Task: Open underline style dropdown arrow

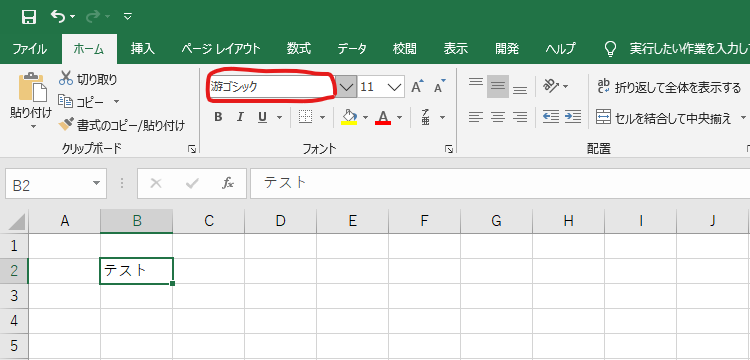Action: 279,117
